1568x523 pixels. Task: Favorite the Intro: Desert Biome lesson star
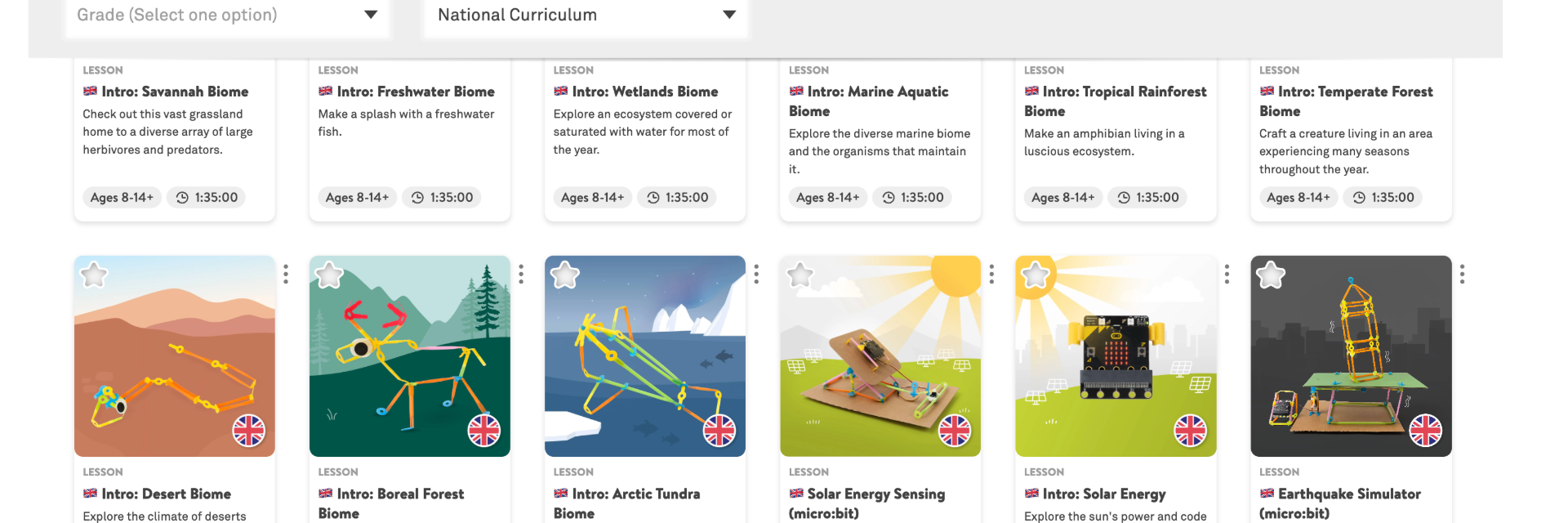click(95, 275)
